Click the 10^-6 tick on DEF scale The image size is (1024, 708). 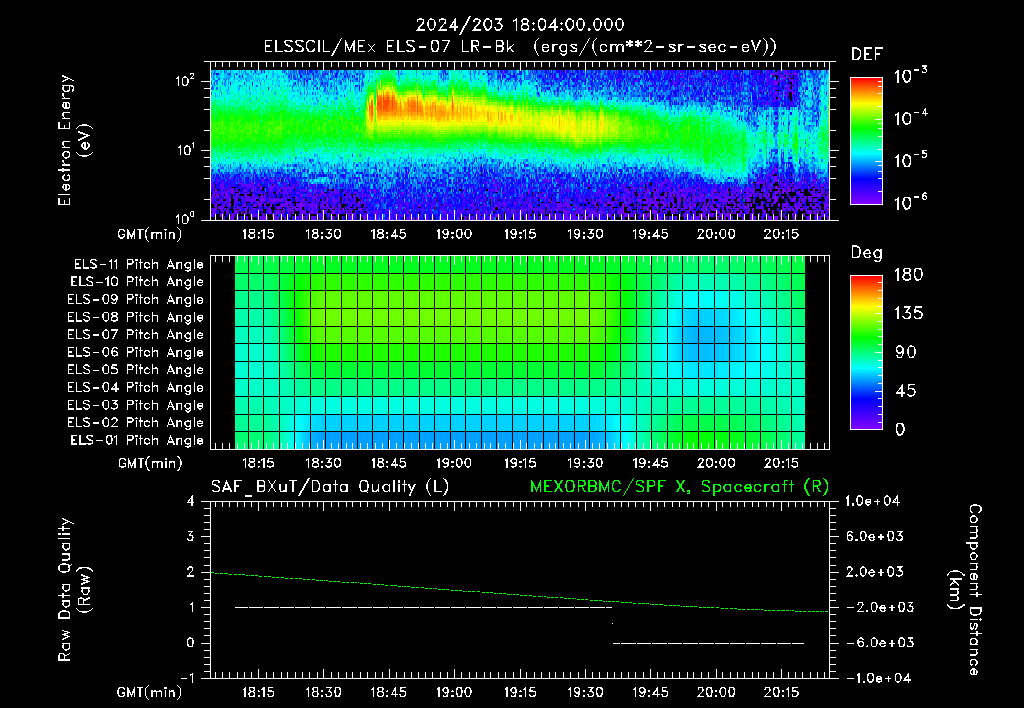tap(911, 202)
